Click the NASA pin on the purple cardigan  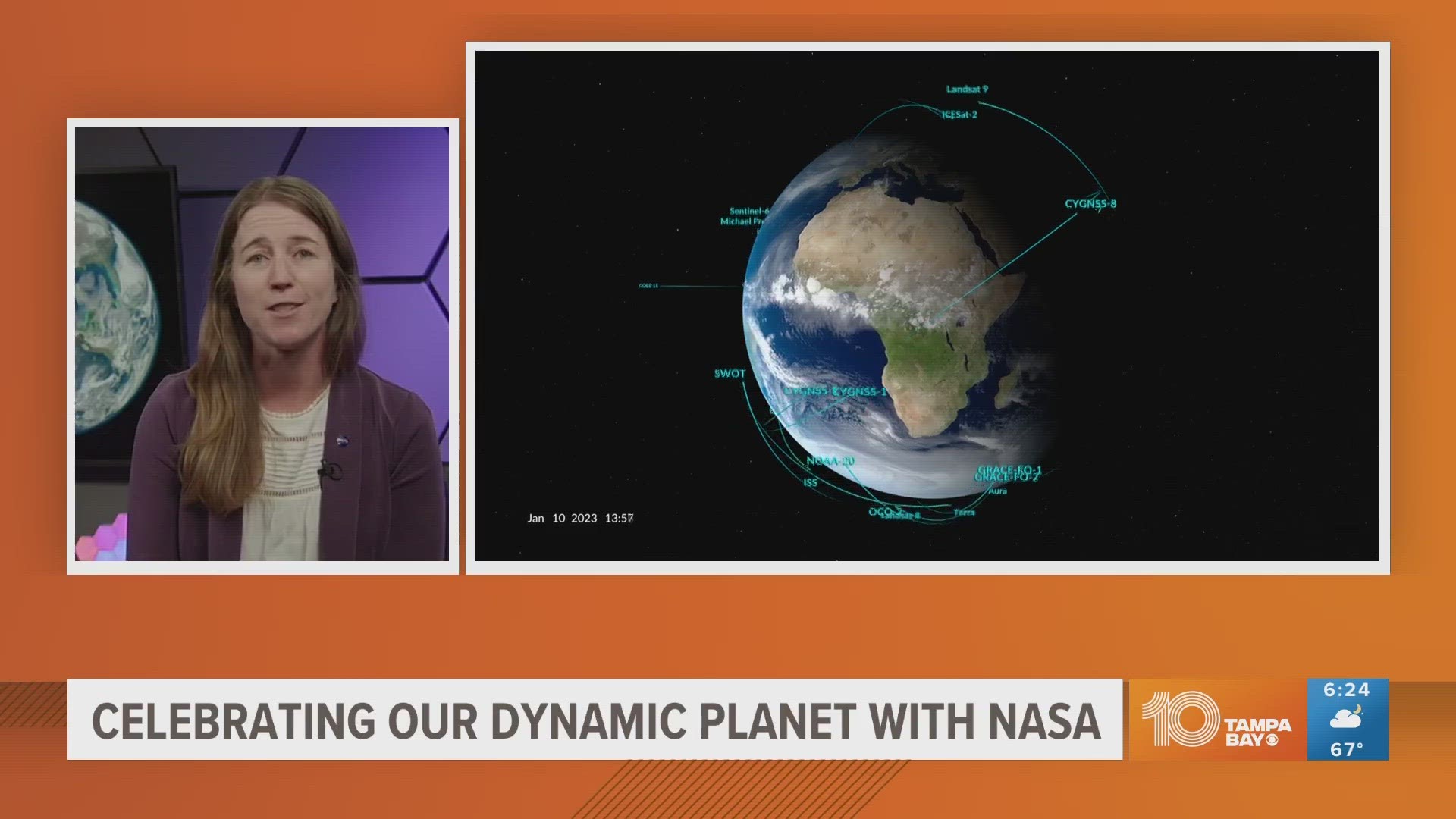pyautogui.click(x=343, y=439)
